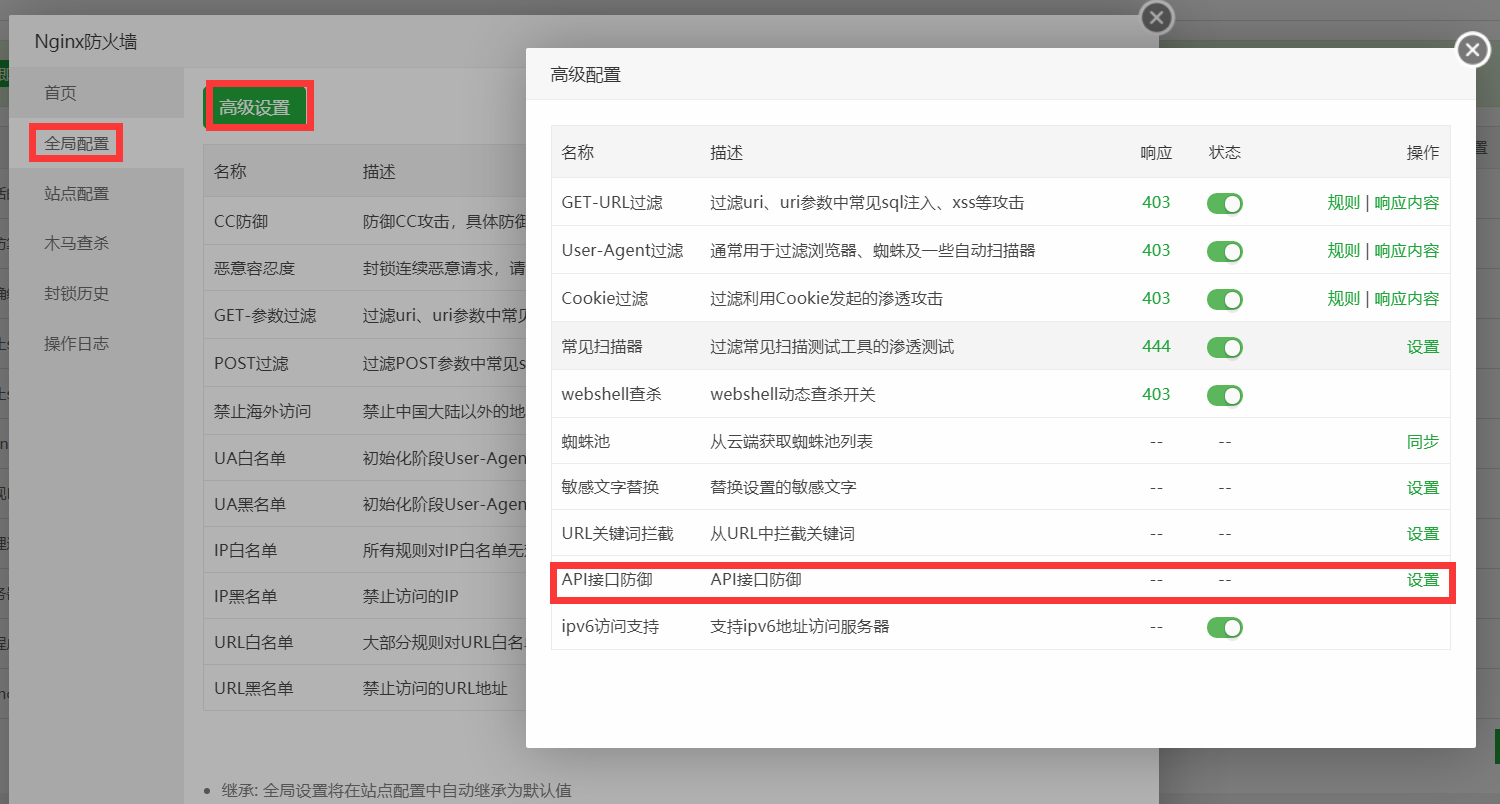Click the IP黑名单 row name

pyautogui.click(x=246, y=596)
